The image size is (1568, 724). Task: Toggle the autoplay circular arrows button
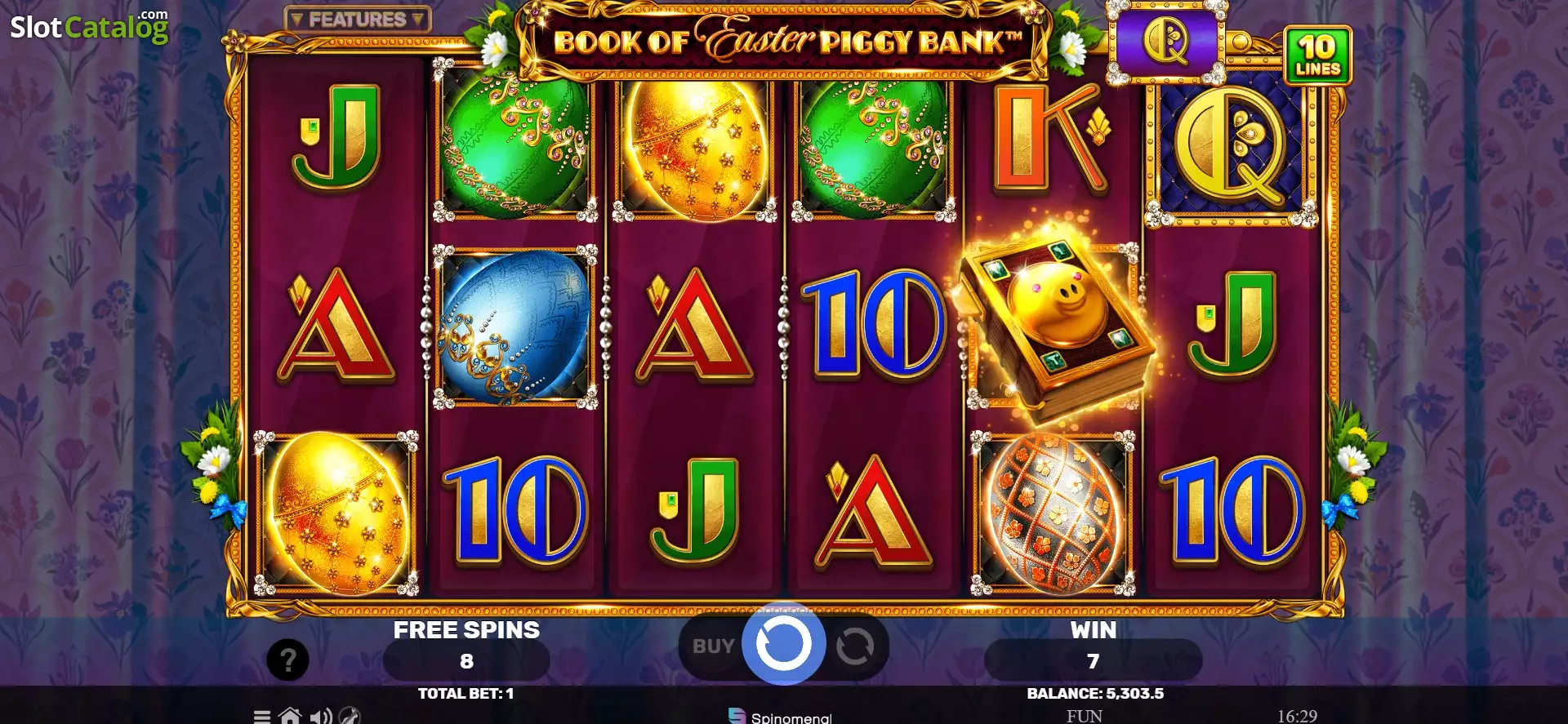[854, 646]
